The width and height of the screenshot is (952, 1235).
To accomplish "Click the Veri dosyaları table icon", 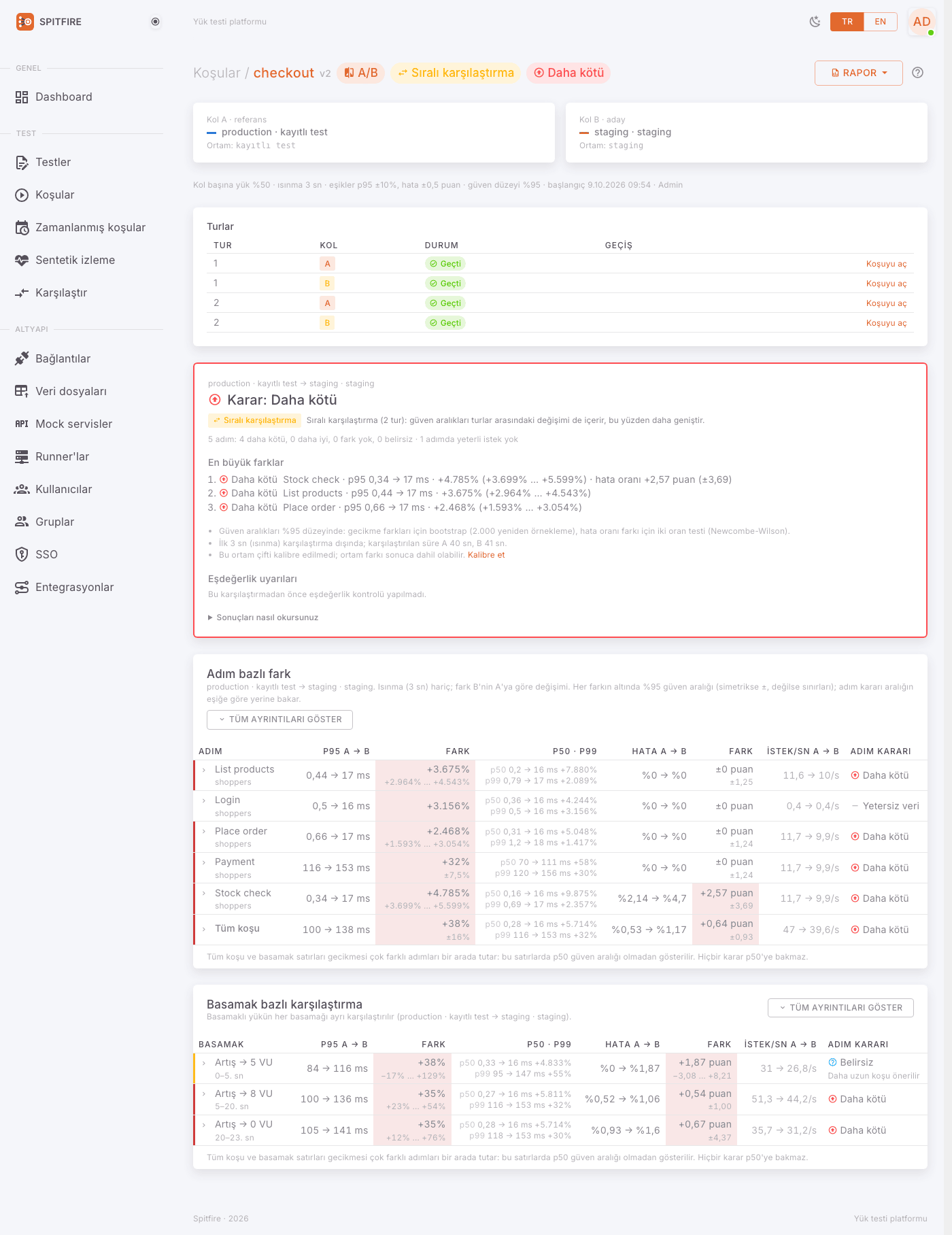I will (22, 392).
